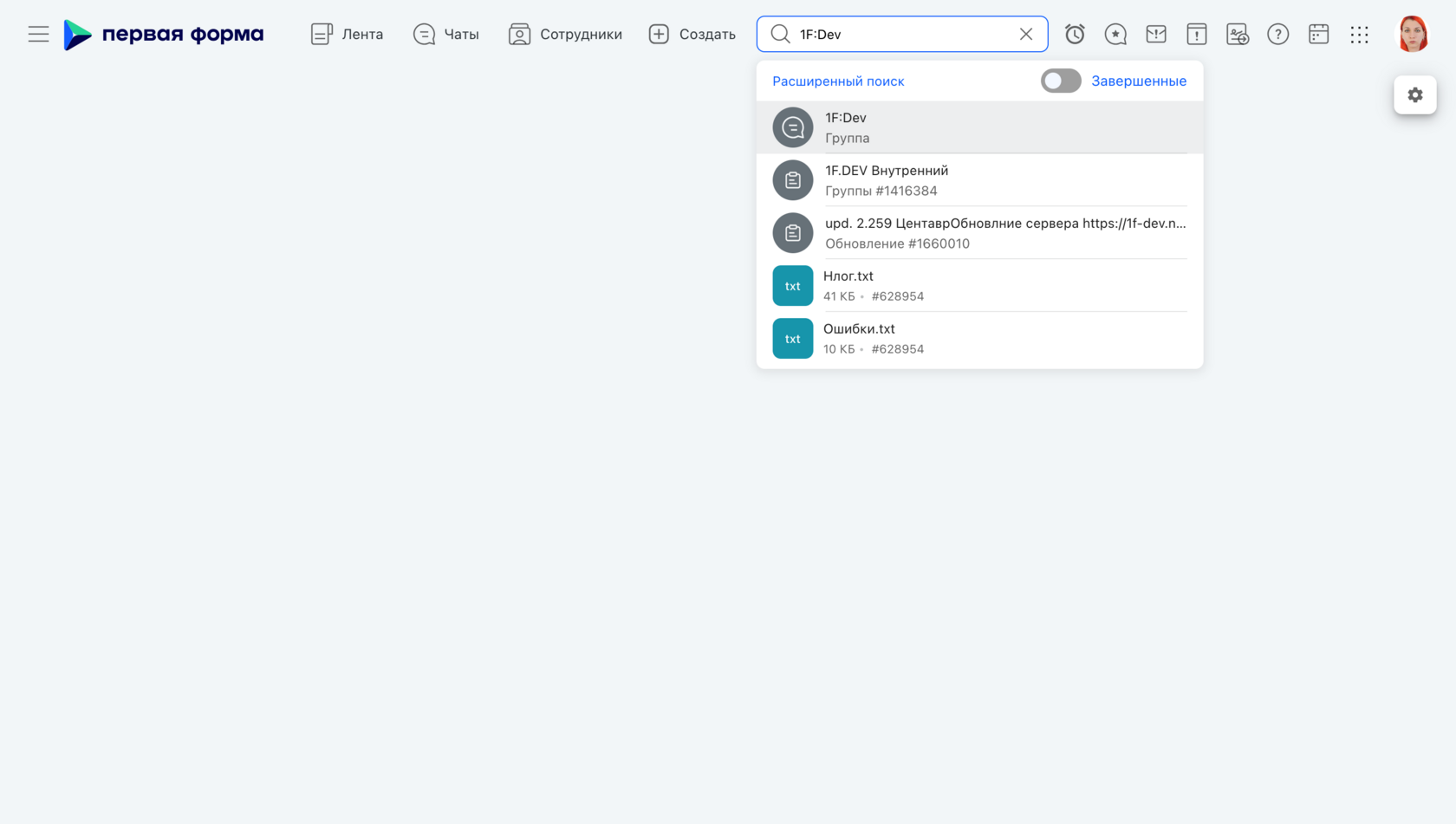Click the txt icon for Нлог.txt

(793, 286)
